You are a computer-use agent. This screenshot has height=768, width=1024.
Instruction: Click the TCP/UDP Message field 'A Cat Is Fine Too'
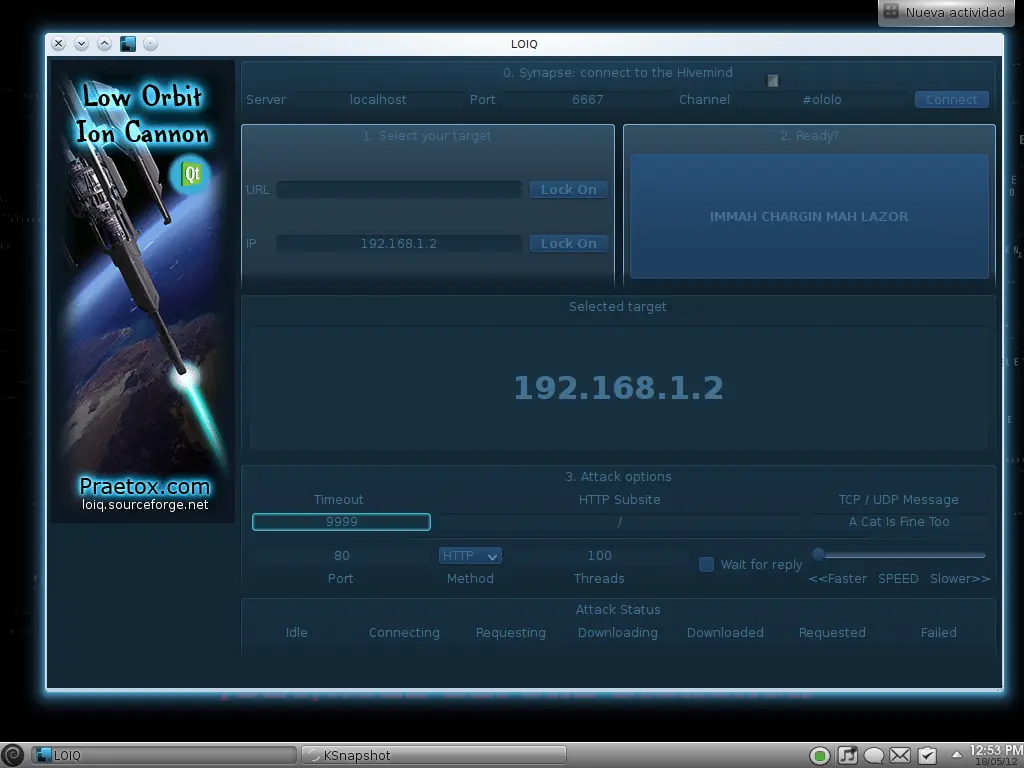(899, 522)
